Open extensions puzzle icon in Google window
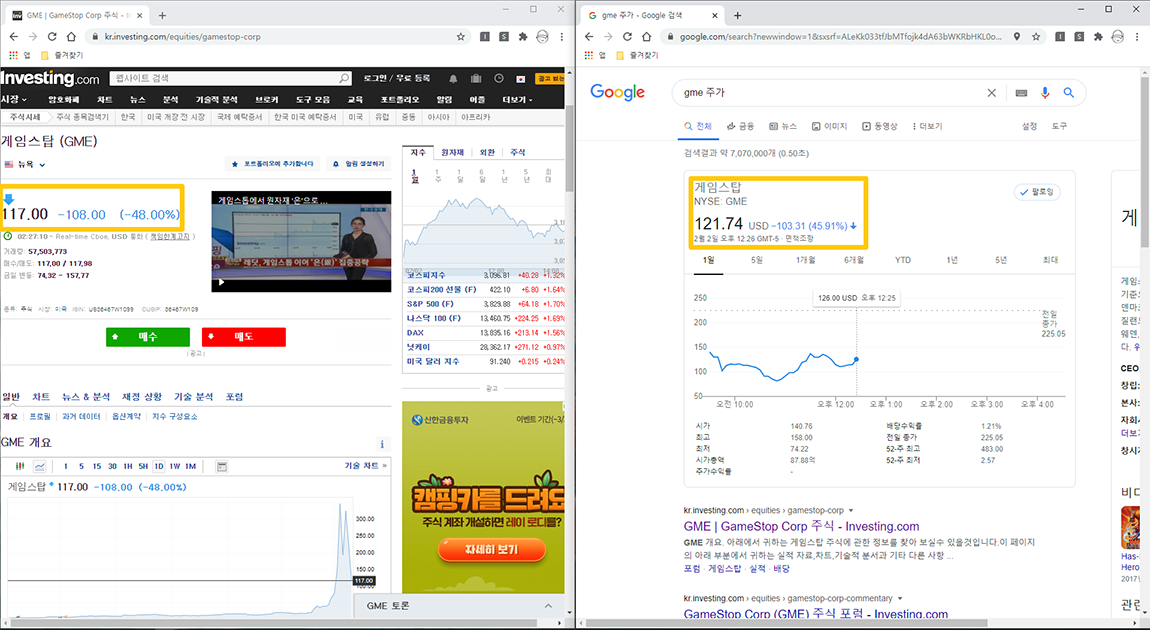Image resolution: width=1150 pixels, height=630 pixels. point(1098,37)
